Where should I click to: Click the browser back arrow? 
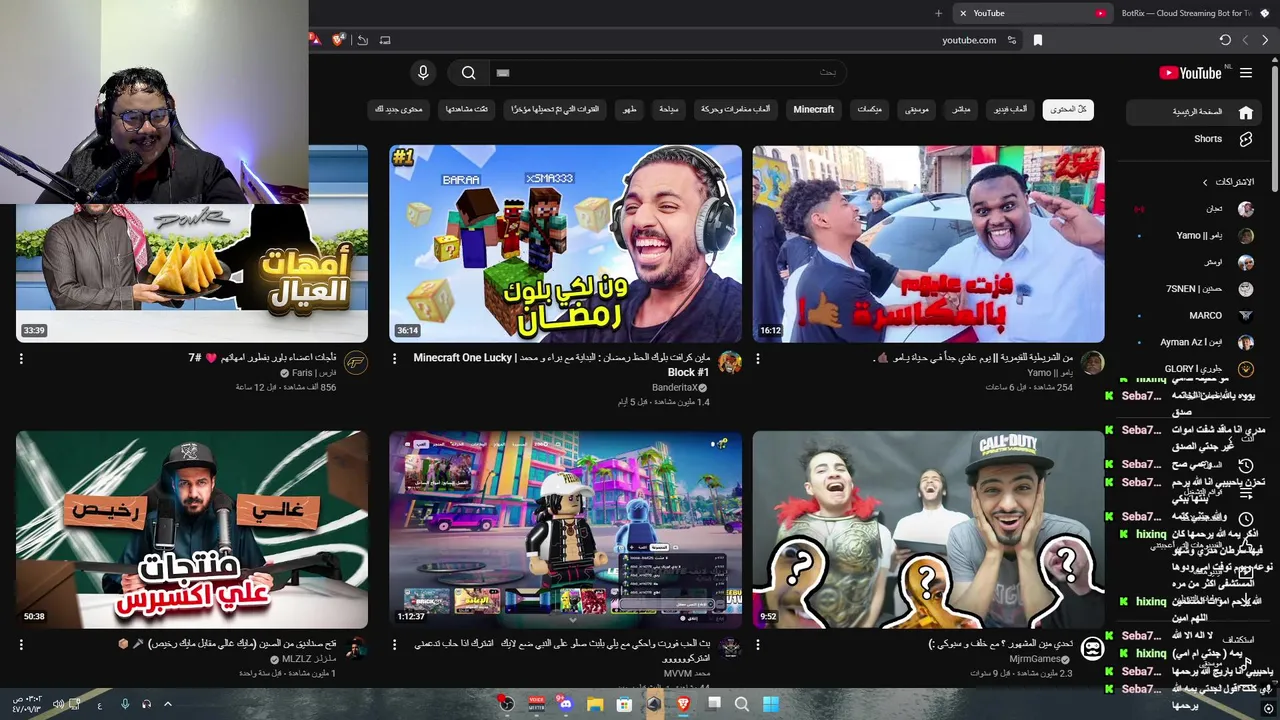coord(1265,40)
